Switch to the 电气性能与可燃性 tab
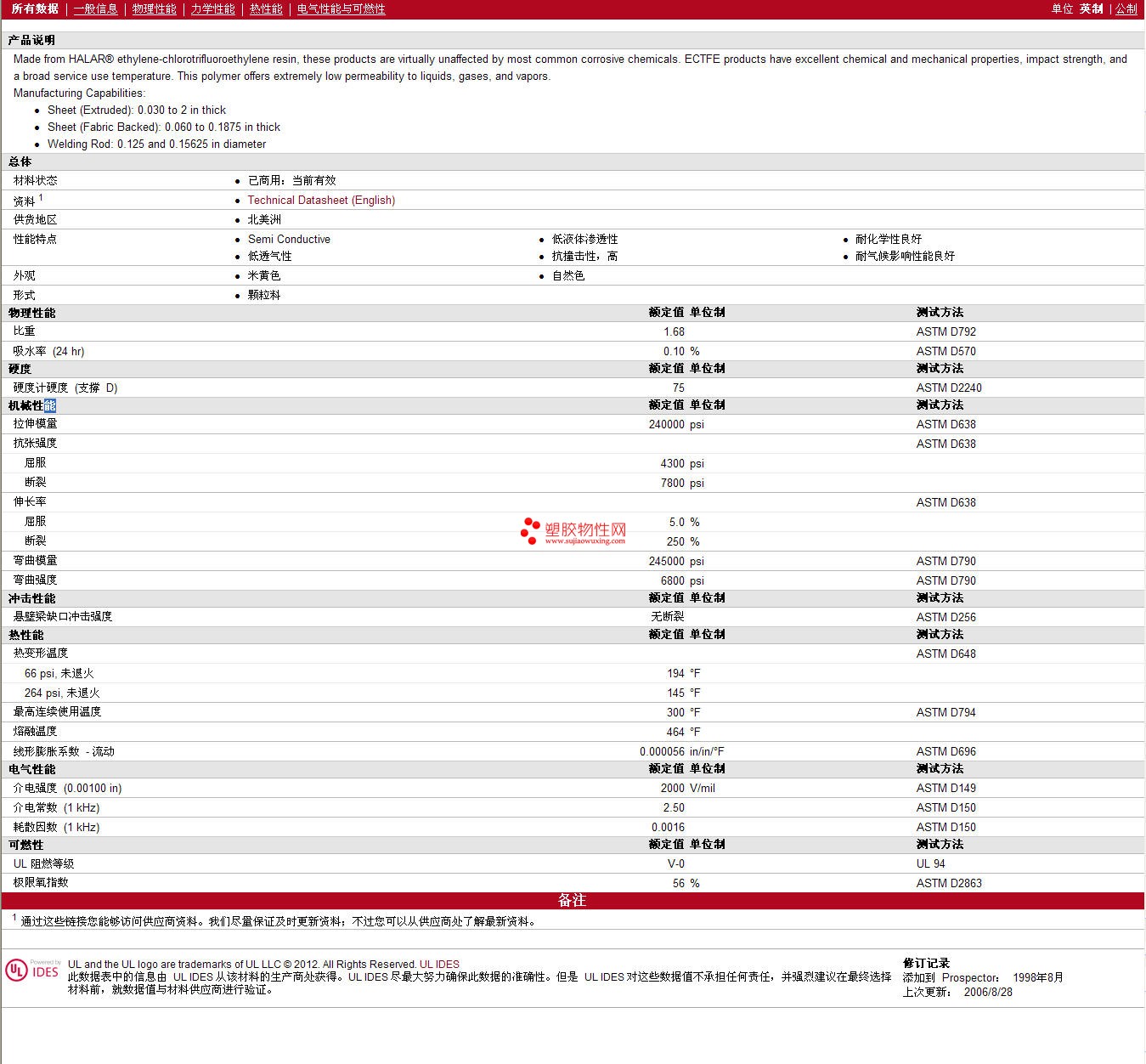 coord(341,8)
